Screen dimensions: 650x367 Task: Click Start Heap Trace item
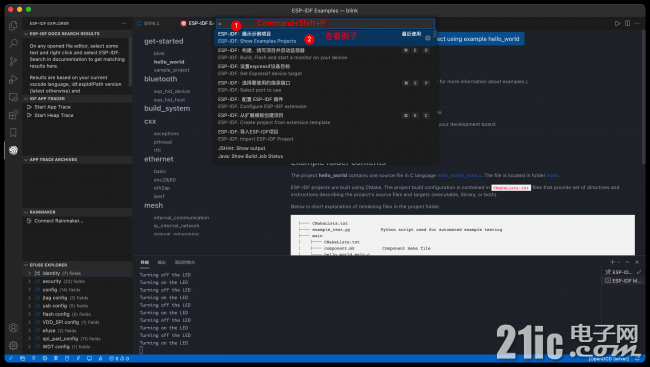(53, 115)
